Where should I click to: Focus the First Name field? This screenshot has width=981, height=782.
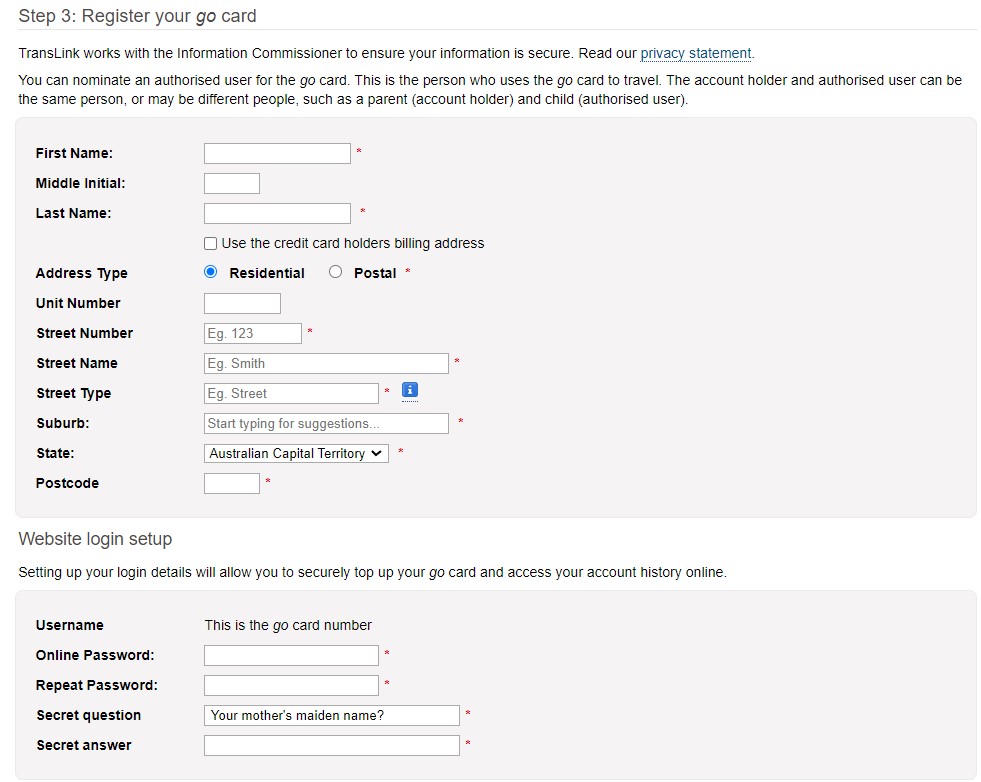coord(277,153)
